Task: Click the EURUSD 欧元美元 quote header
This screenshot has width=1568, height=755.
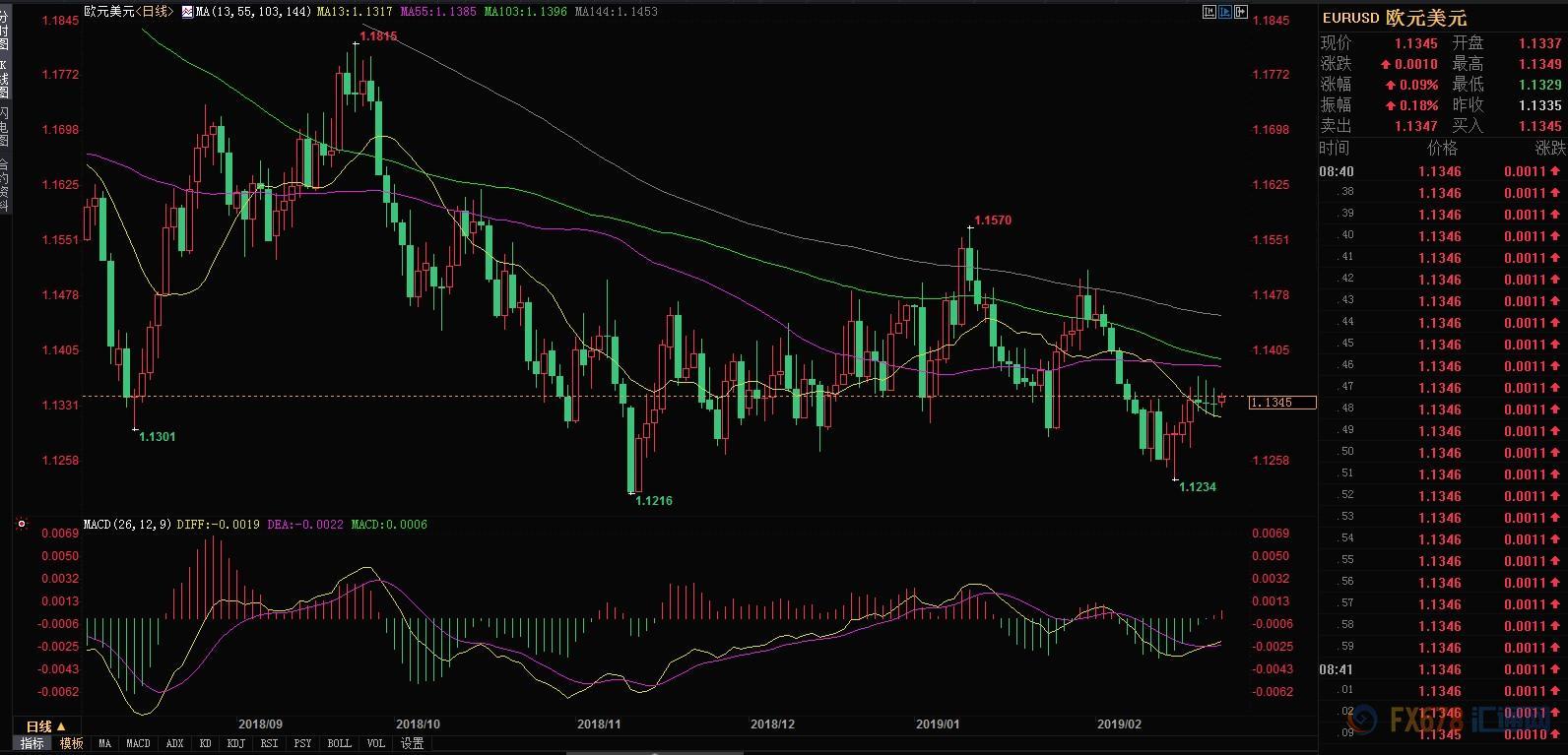Action: click(1394, 18)
